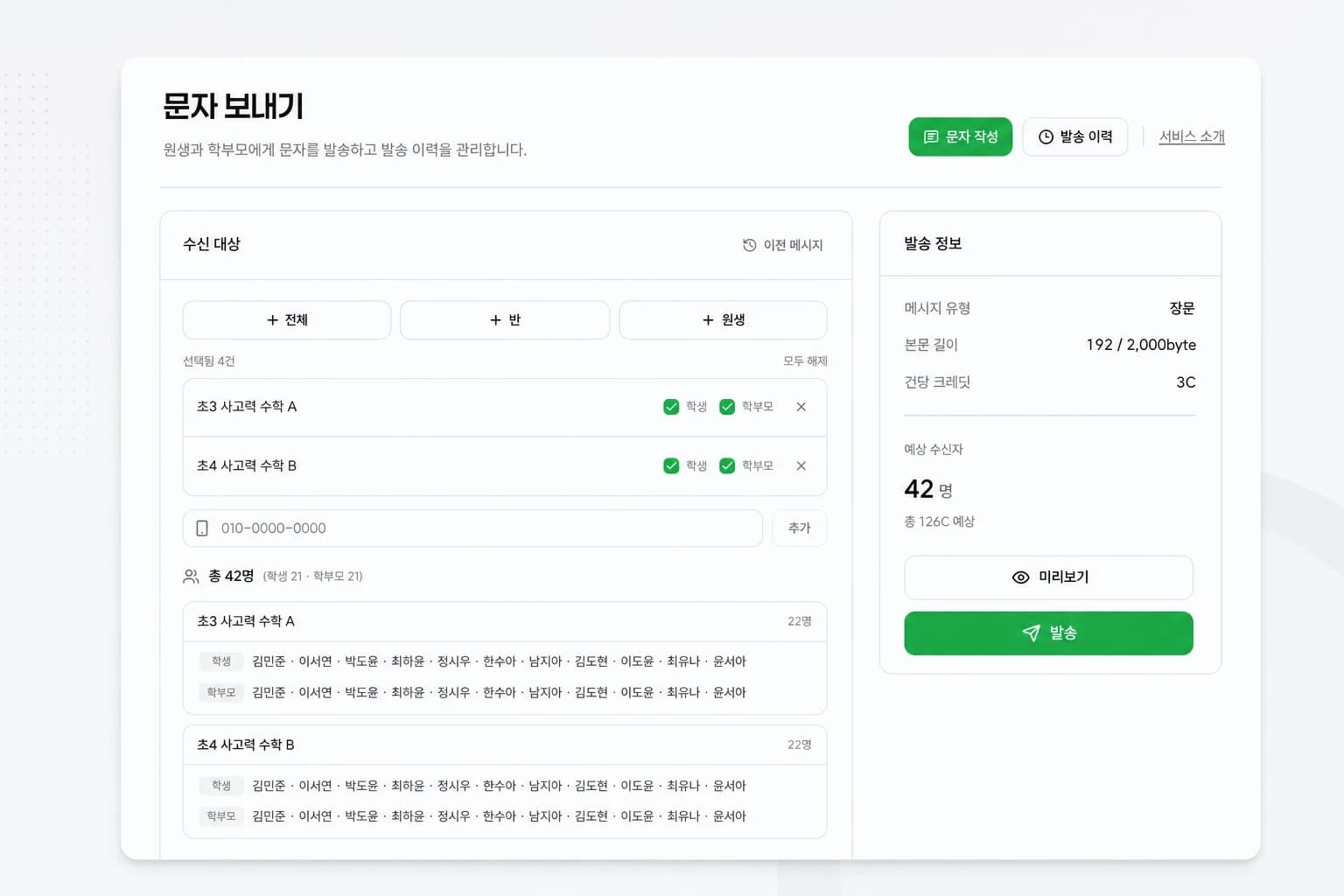Click the 선택됨 4건 label

point(208,360)
